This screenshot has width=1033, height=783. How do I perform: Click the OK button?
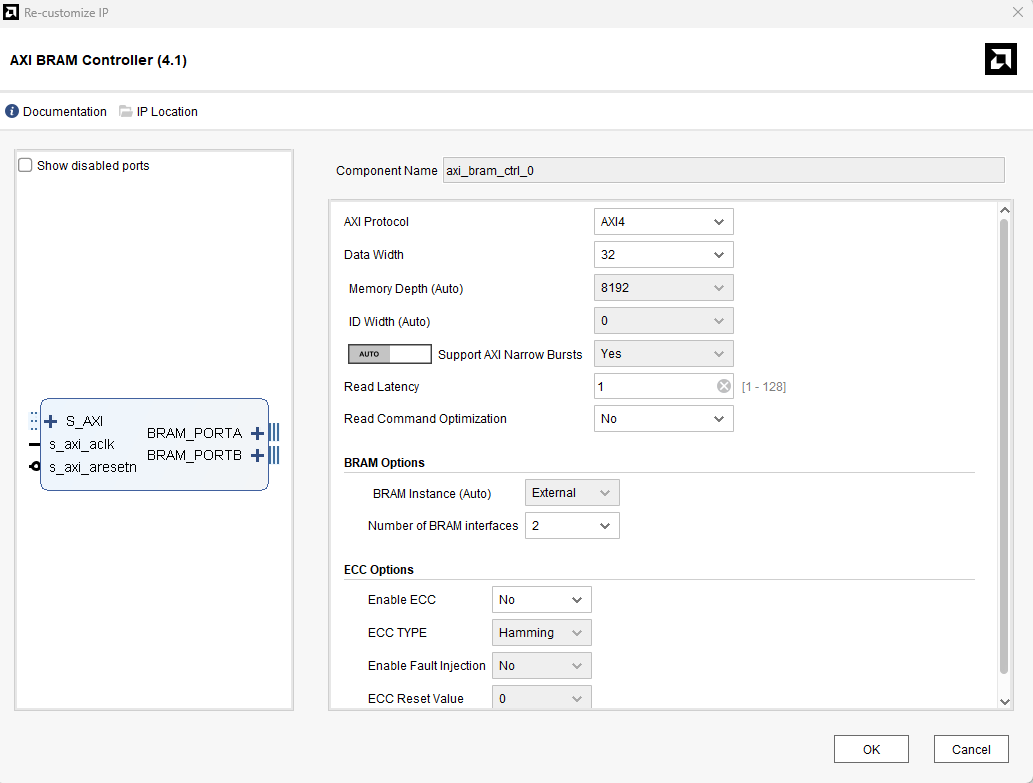point(871,749)
